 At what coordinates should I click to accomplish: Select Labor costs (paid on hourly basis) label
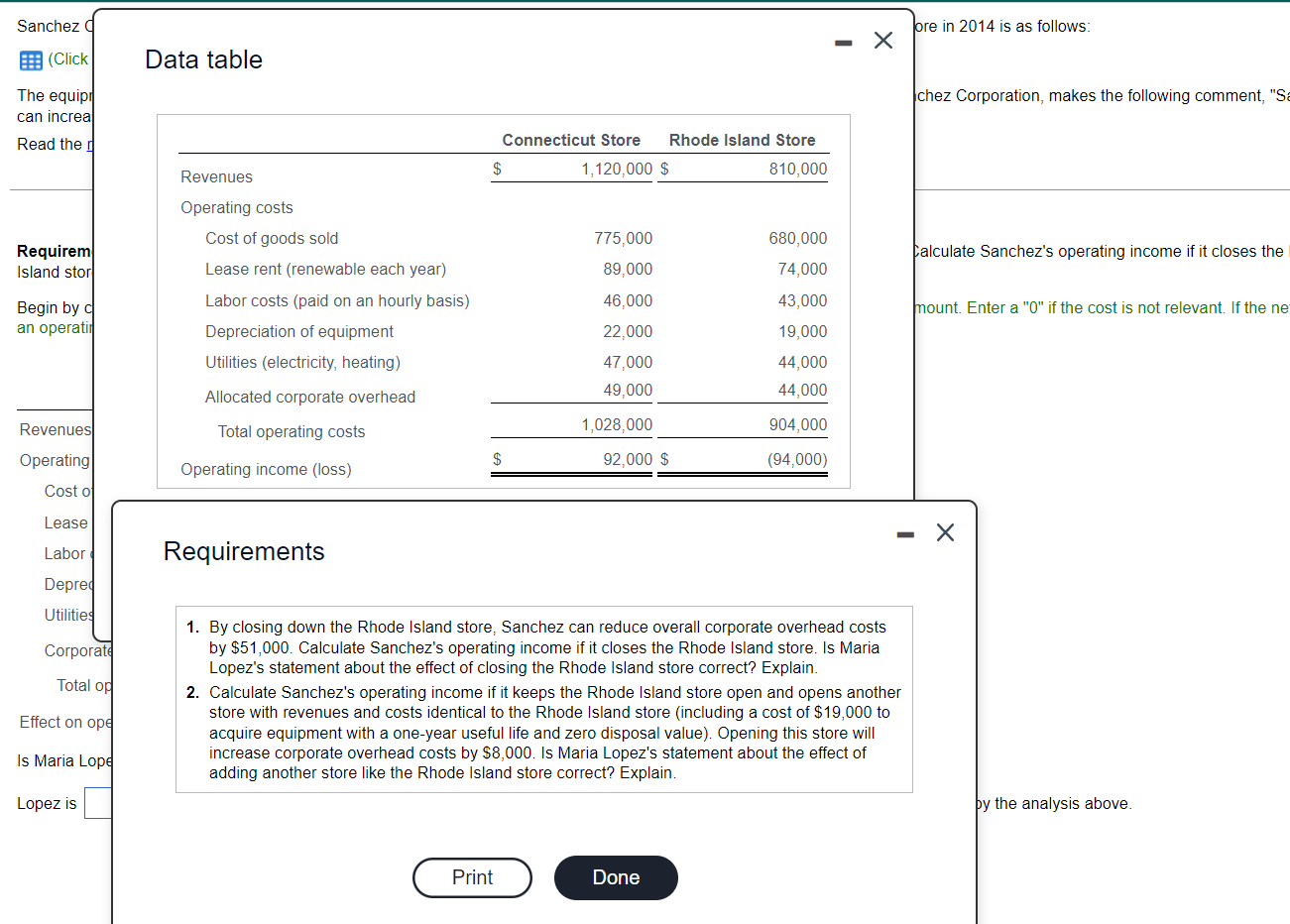click(x=337, y=300)
